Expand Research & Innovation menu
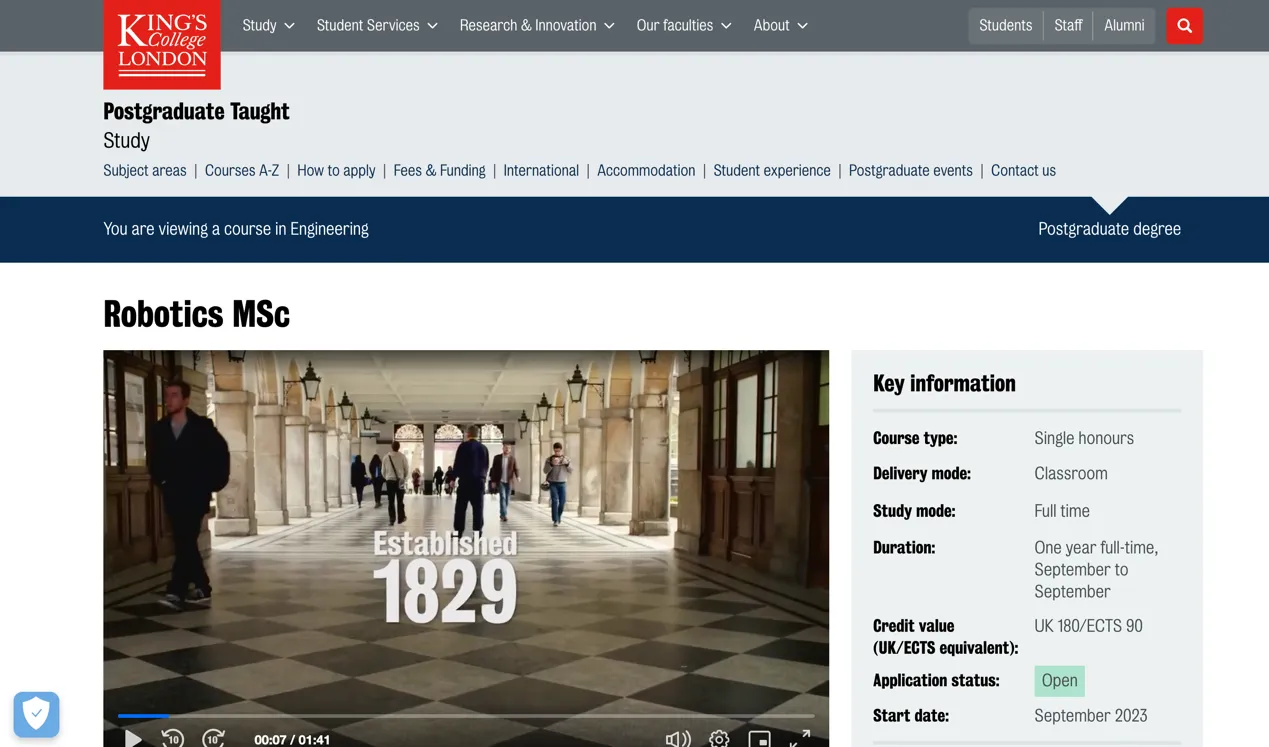This screenshot has width=1269, height=747. pos(536,26)
